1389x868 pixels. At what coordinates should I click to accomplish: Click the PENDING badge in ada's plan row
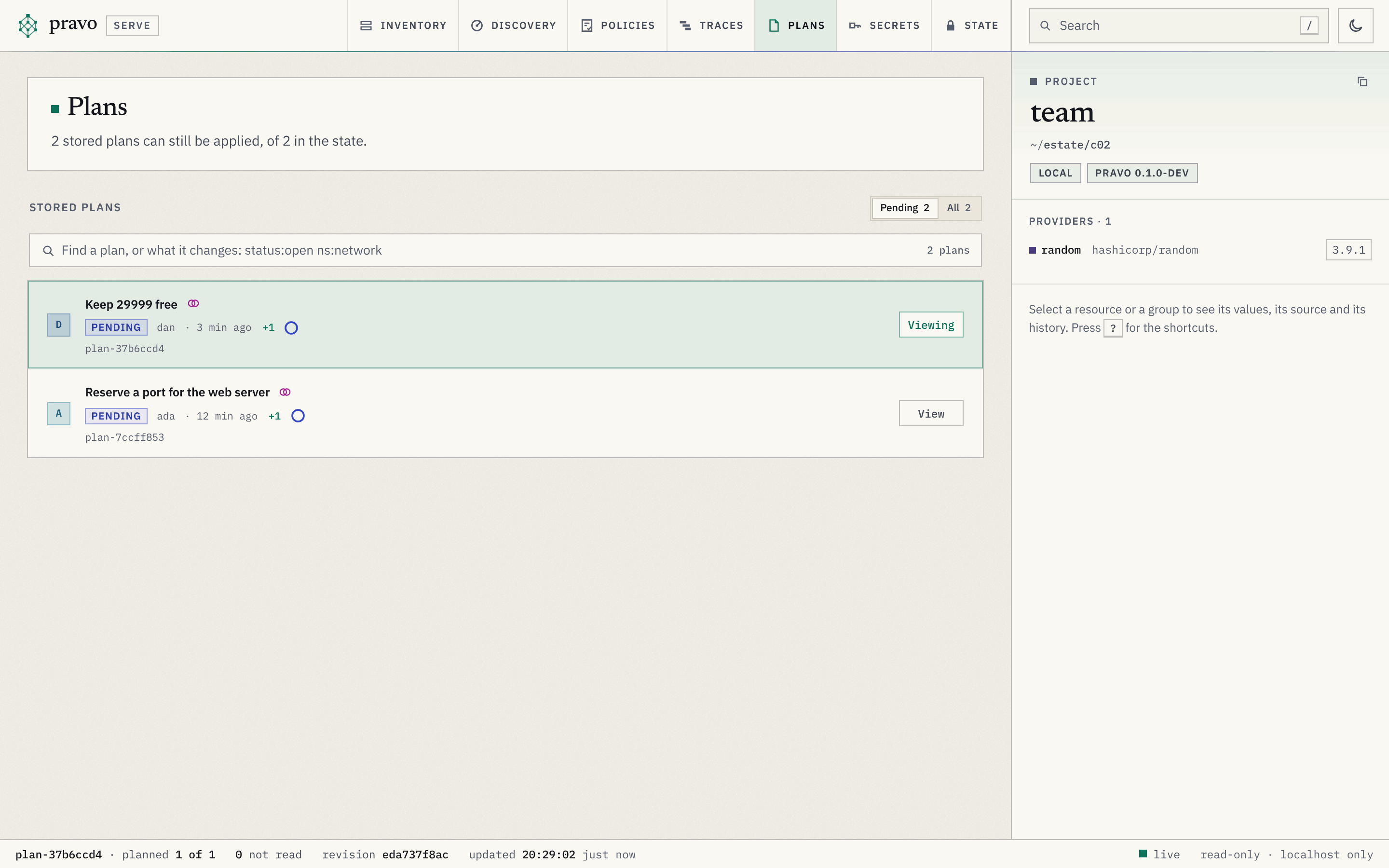[x=116, y=416]
